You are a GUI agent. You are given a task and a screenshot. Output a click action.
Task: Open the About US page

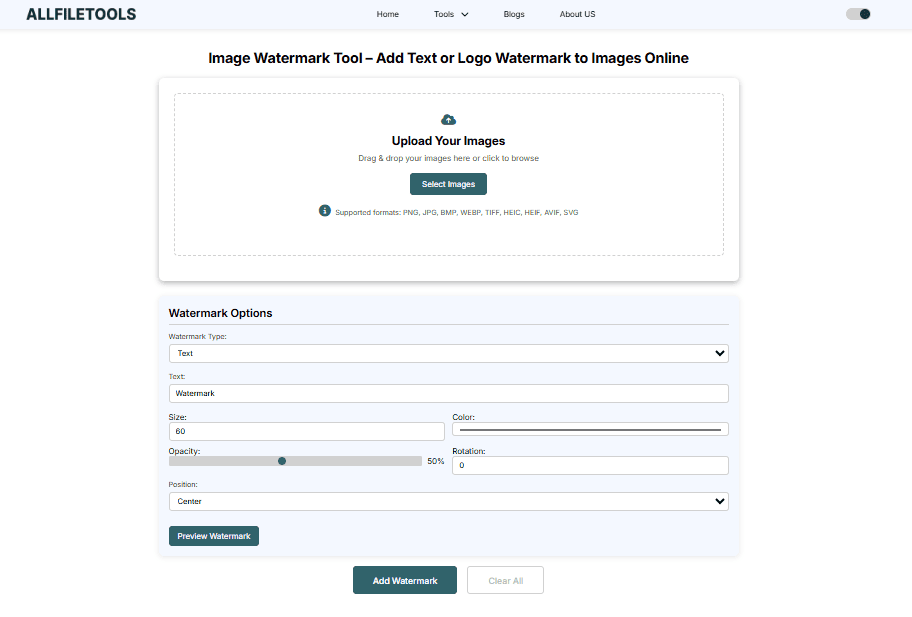577,15
